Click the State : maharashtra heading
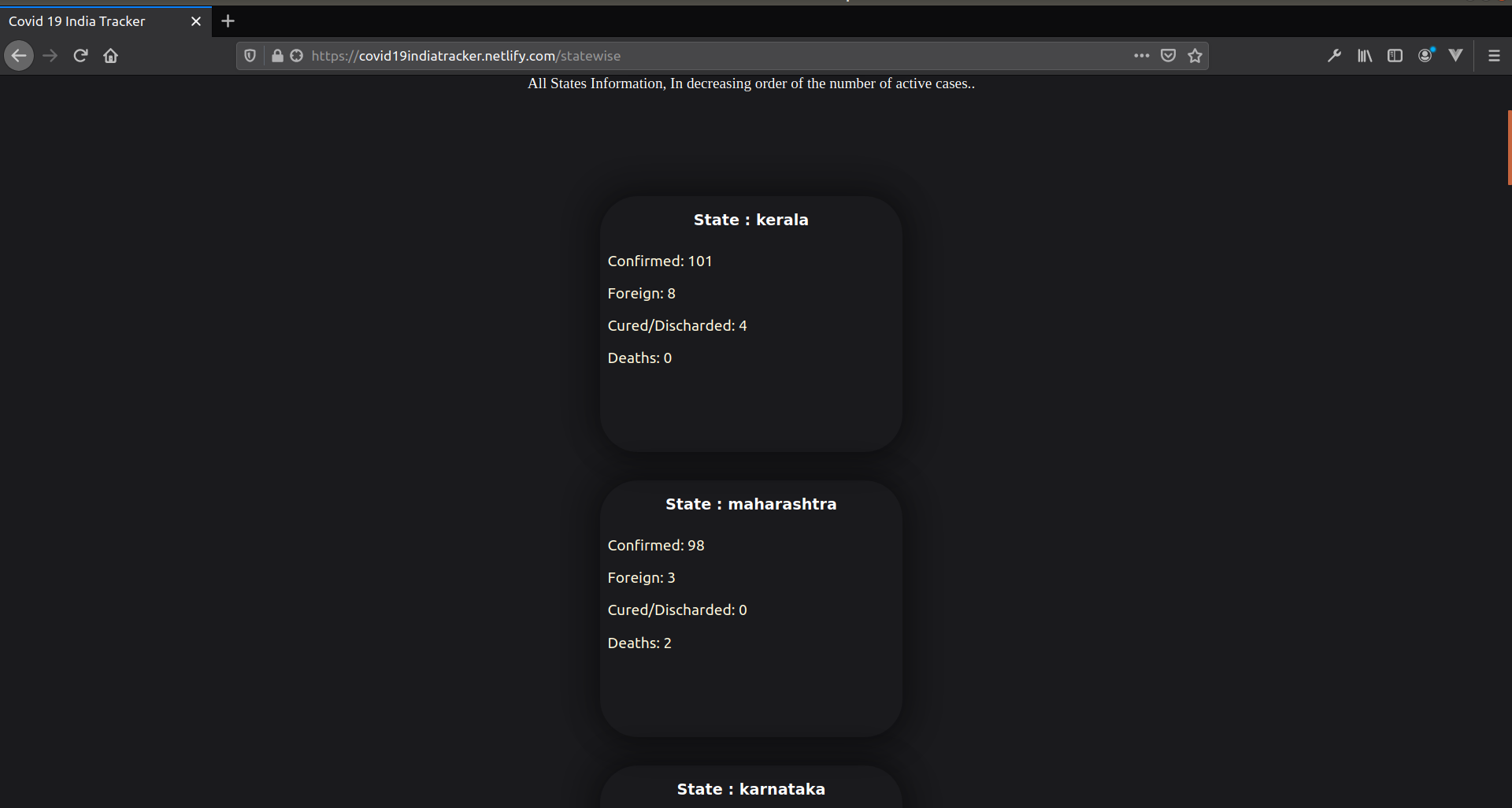The image size is (1512, 808). coord(751,504)
